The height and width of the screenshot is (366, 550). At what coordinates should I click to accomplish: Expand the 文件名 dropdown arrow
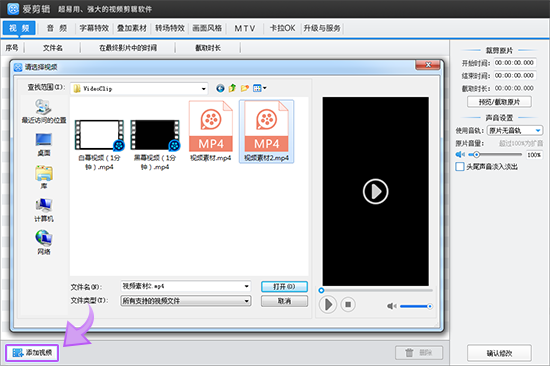[247, 286]
